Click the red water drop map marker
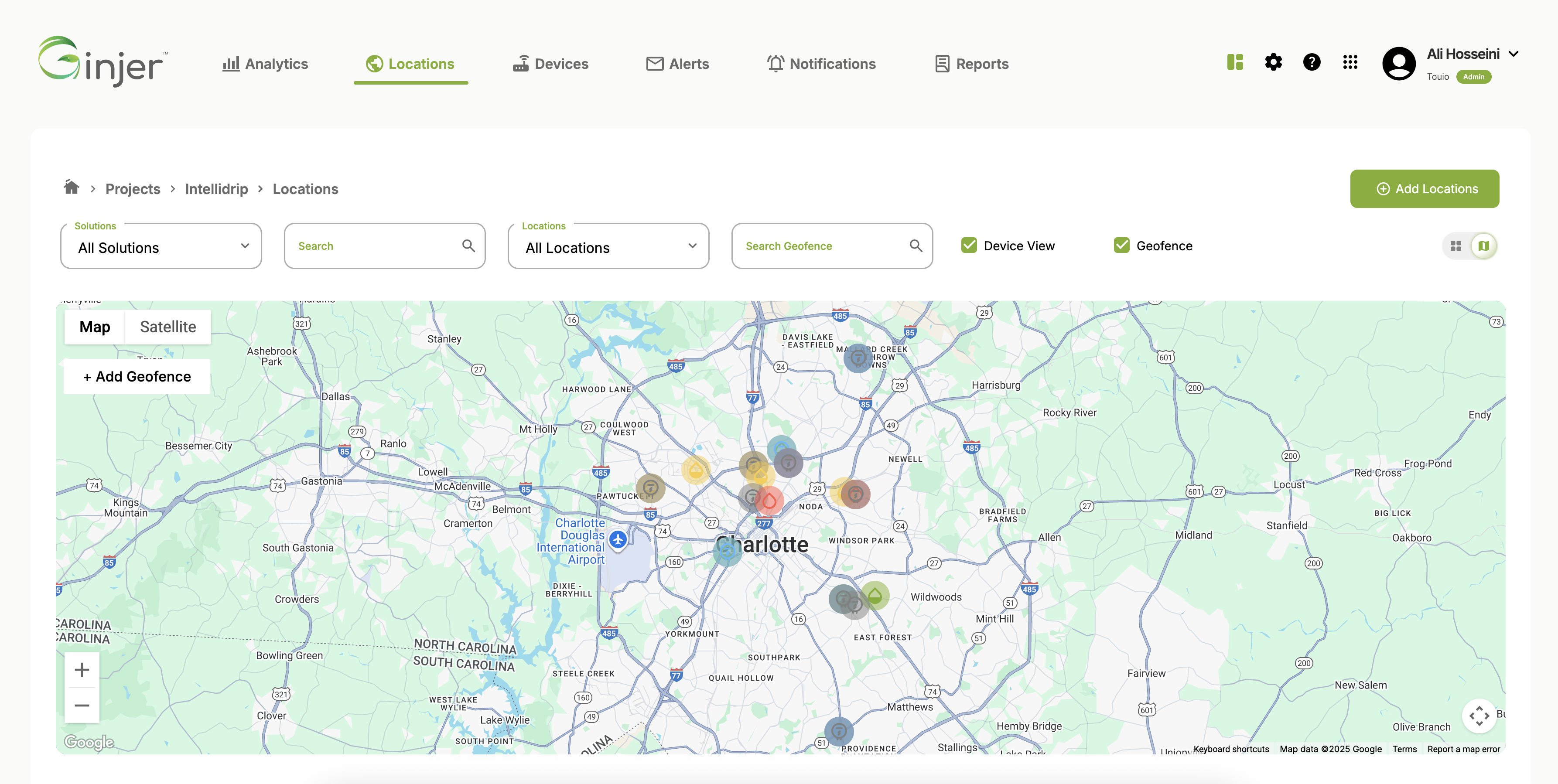 coord(769,501)
